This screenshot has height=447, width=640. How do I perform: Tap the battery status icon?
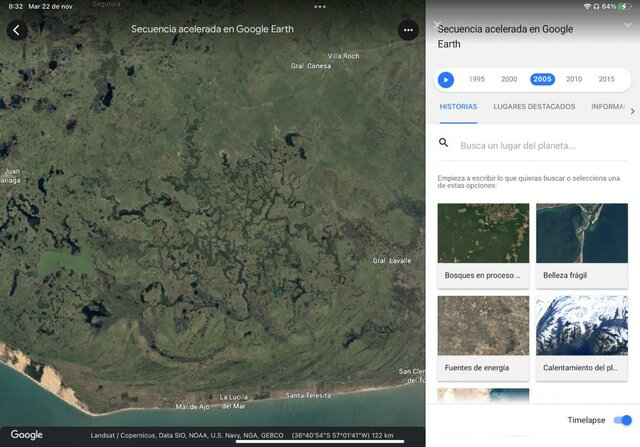[x=626, y=7]
